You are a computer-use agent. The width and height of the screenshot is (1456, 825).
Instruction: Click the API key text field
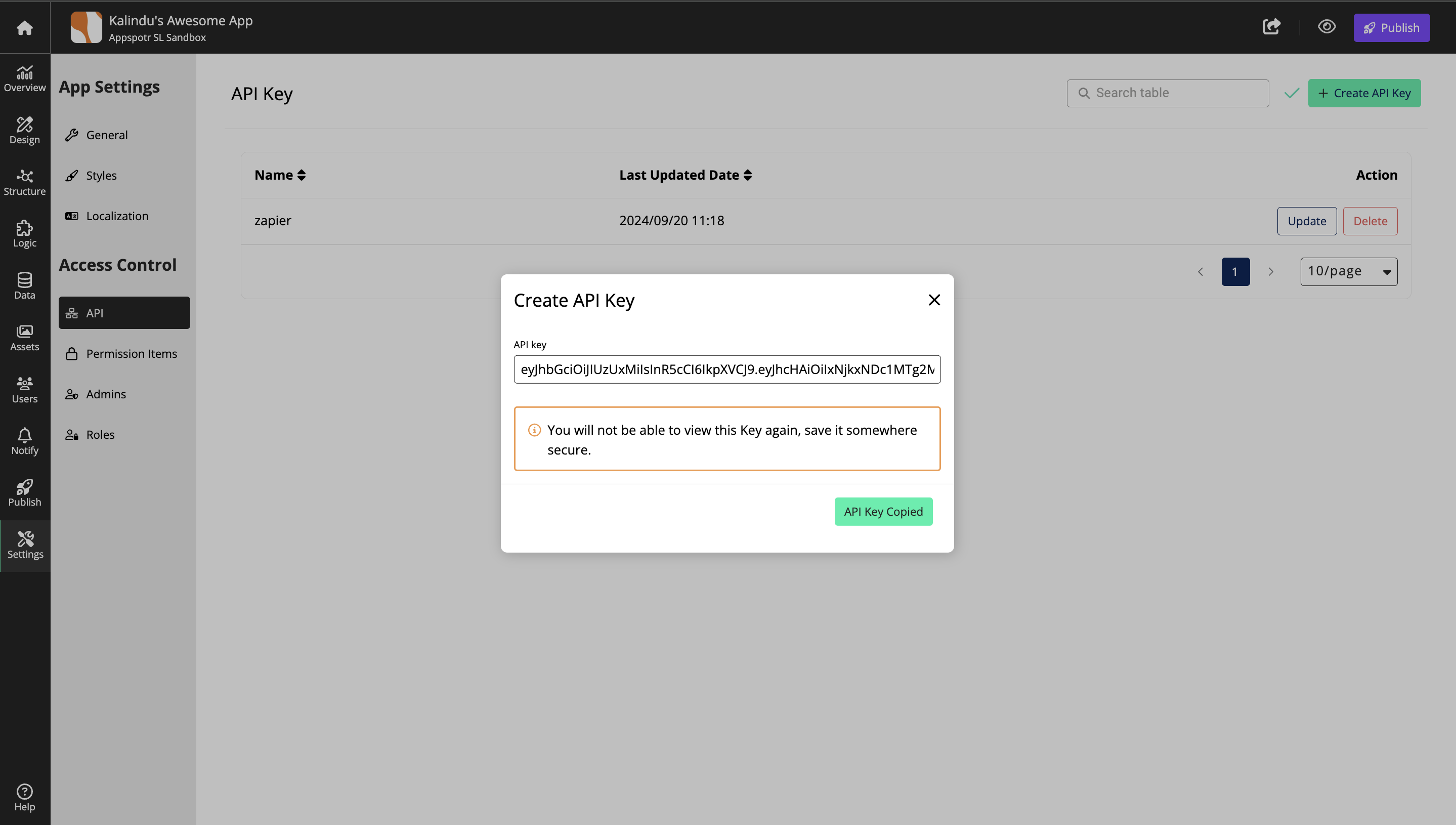[x=726, y=369]
